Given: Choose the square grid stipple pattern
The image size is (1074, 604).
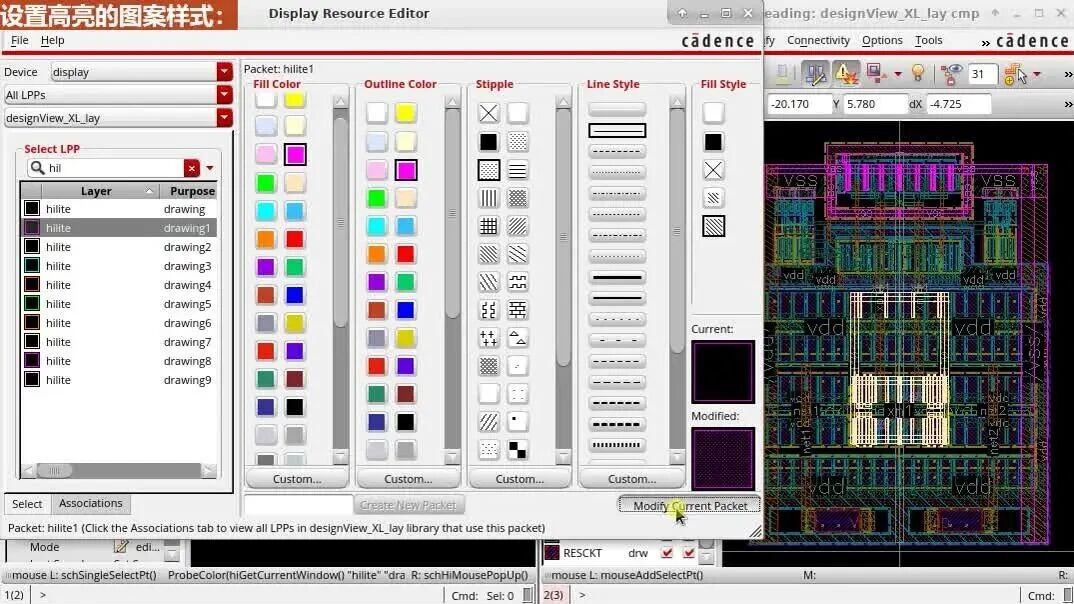Looking at the screenshot, I should click(488, 226).
